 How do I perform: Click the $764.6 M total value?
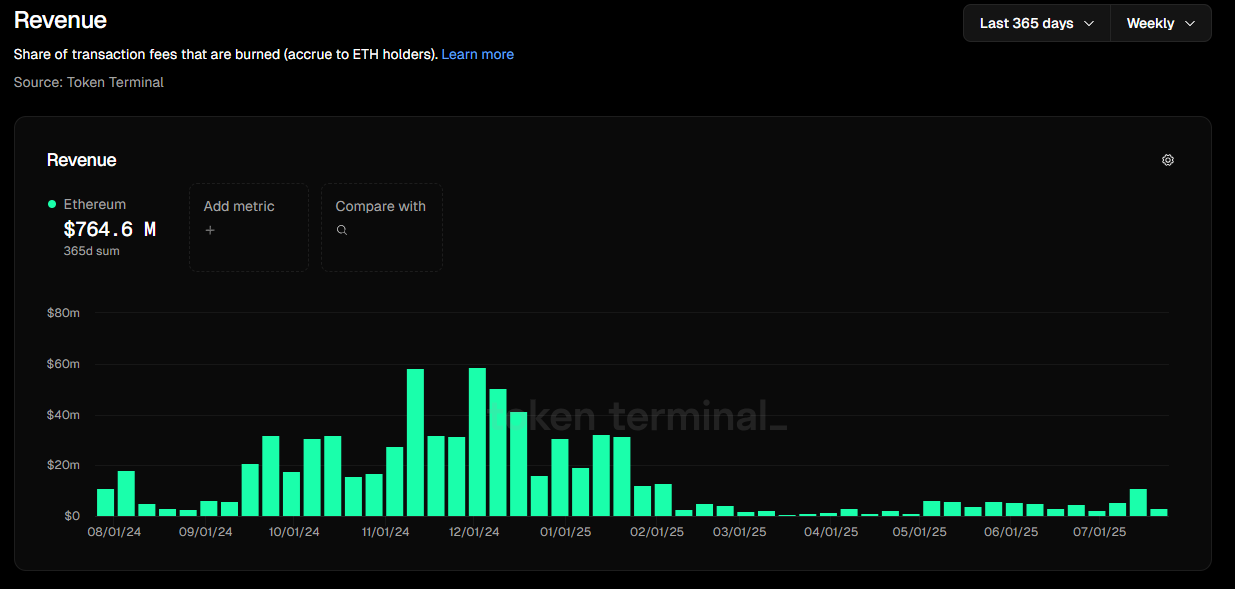[110, 229]
